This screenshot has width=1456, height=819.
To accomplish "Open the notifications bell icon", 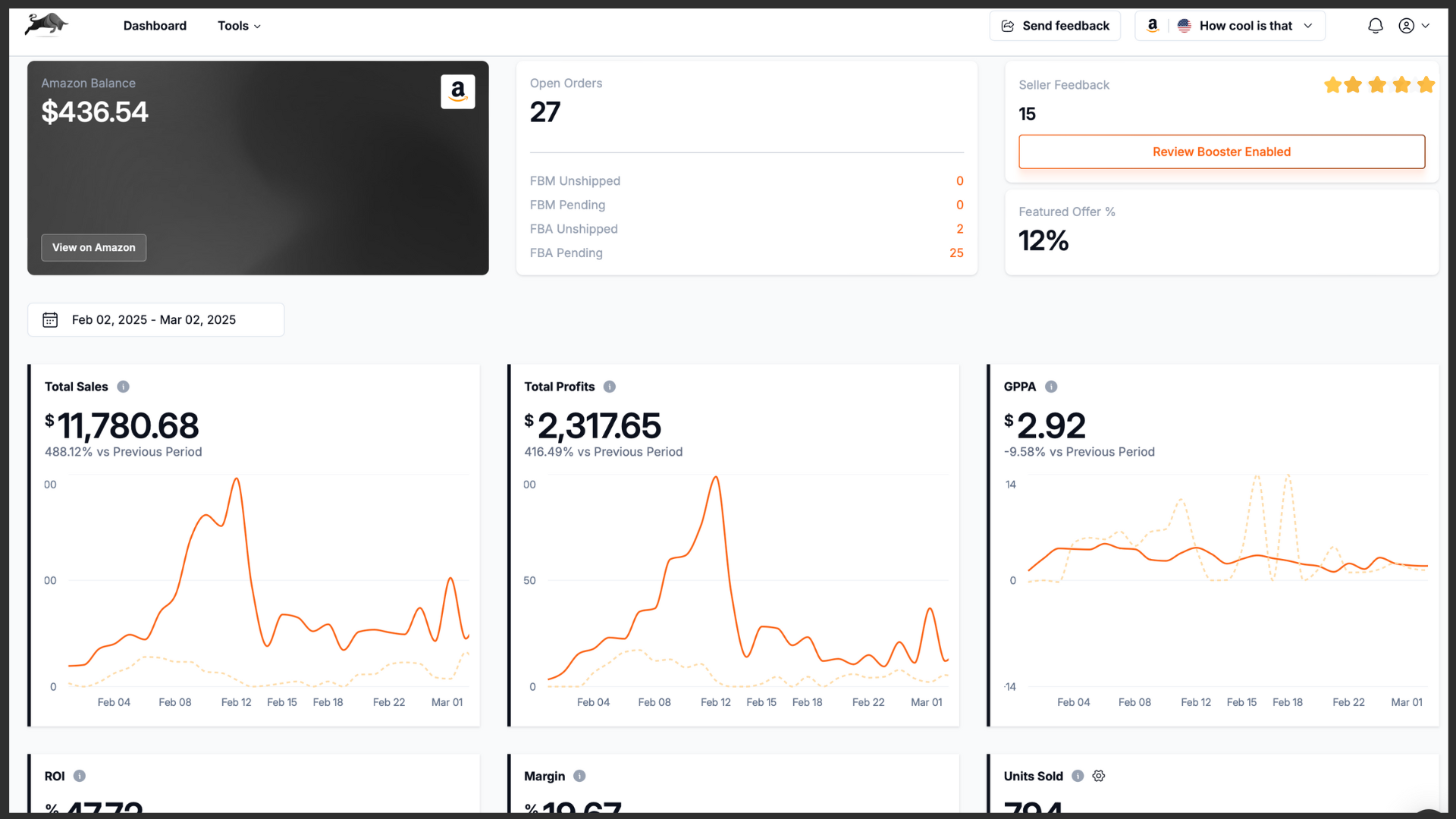I will [1376, 25].
